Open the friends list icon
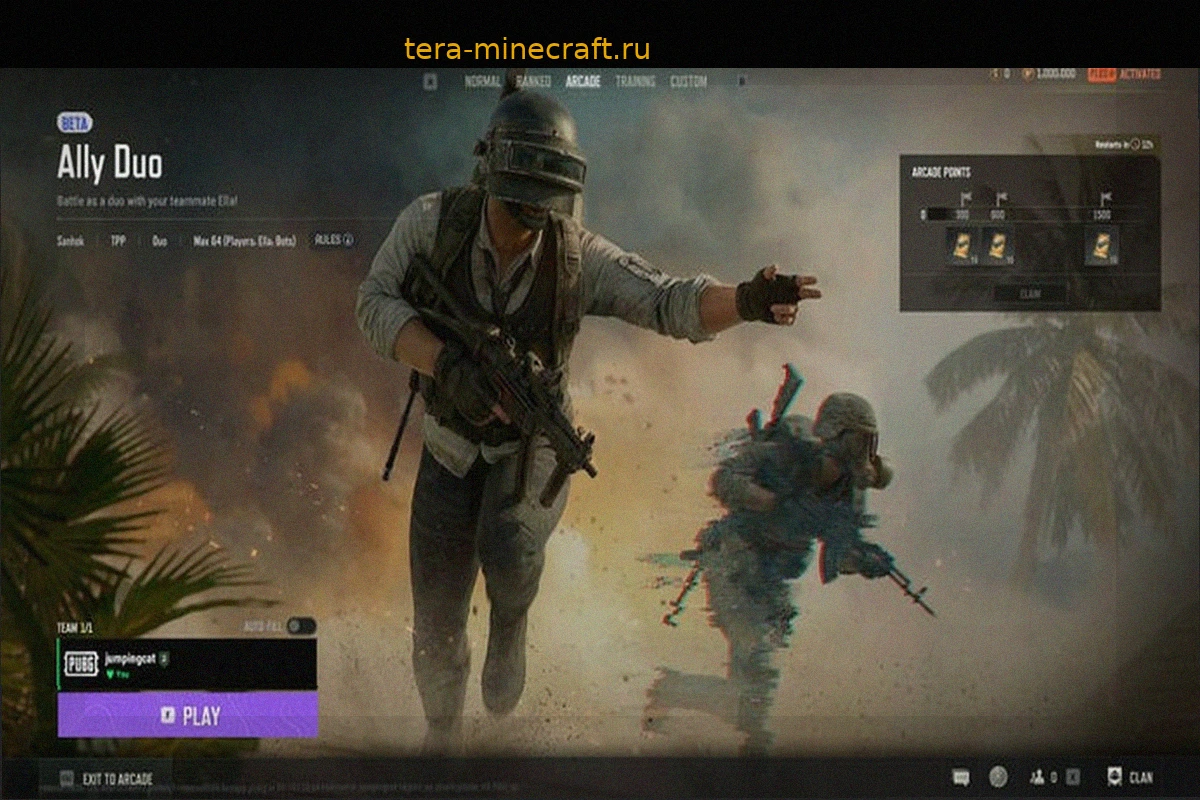1200x800 pixels. [x=1036, y=777]
